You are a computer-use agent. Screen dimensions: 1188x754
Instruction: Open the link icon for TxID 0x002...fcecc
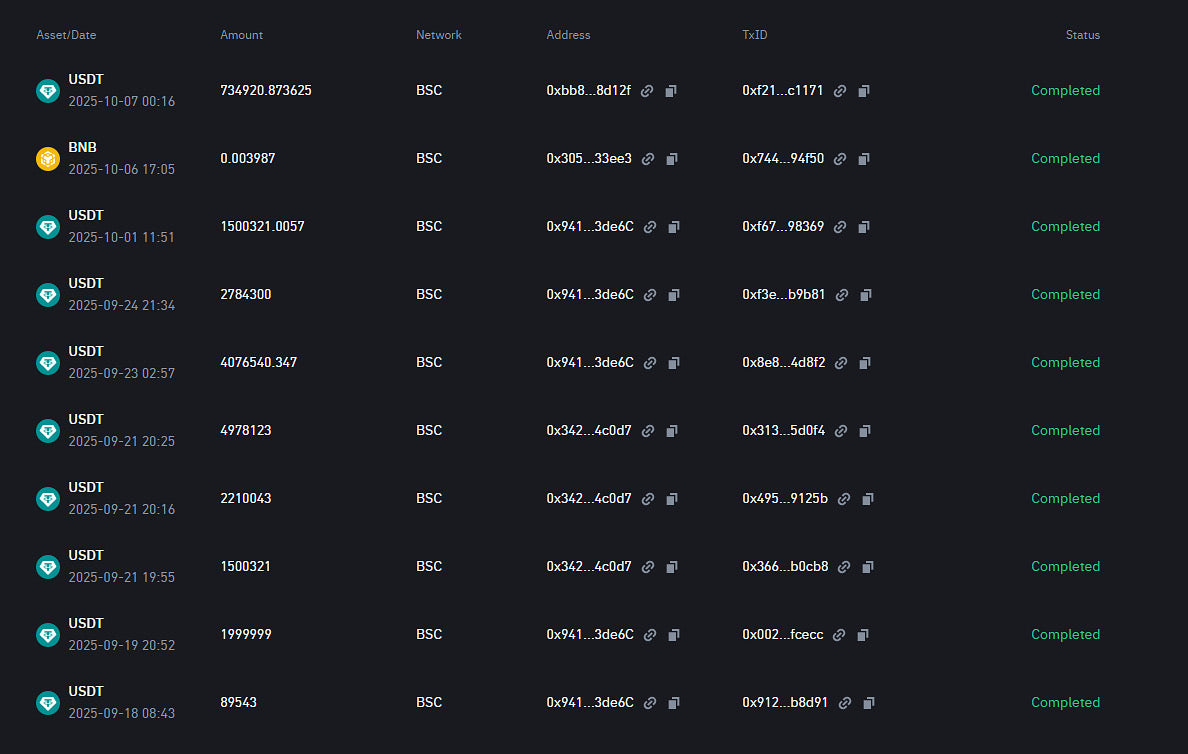click(x=838, y=635)
